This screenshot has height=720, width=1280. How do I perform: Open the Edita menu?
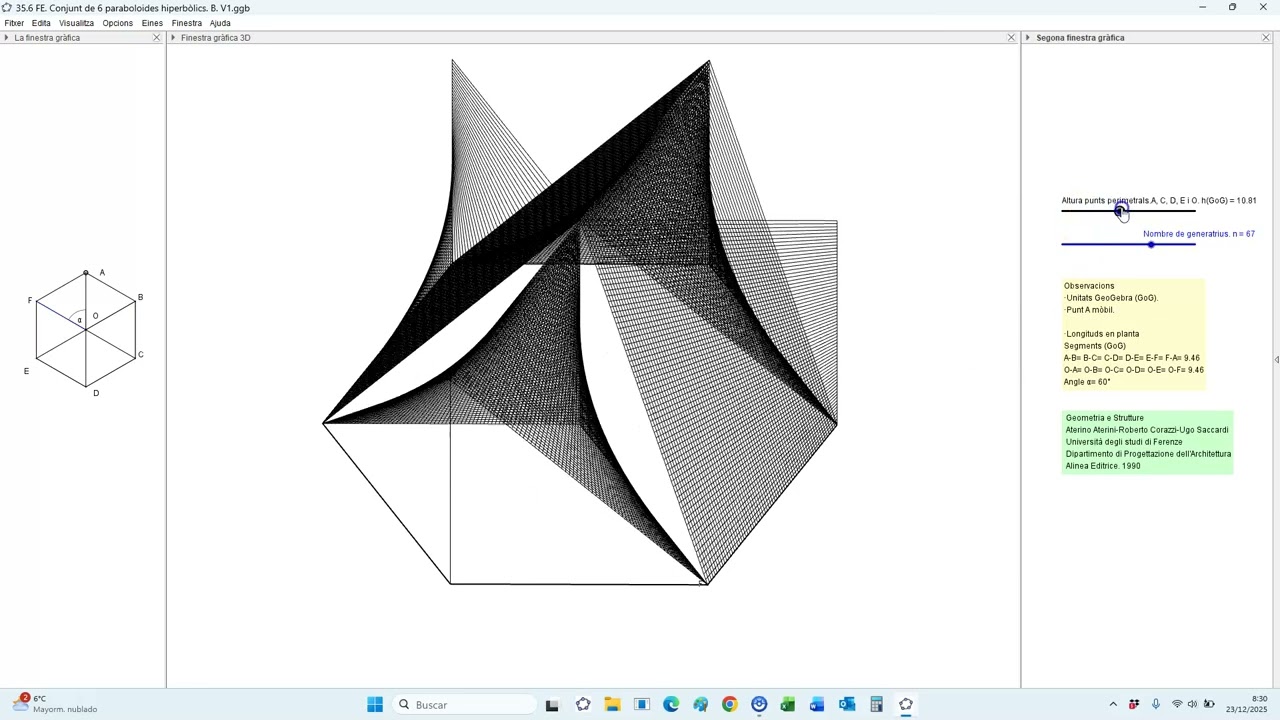click(41, 23)
